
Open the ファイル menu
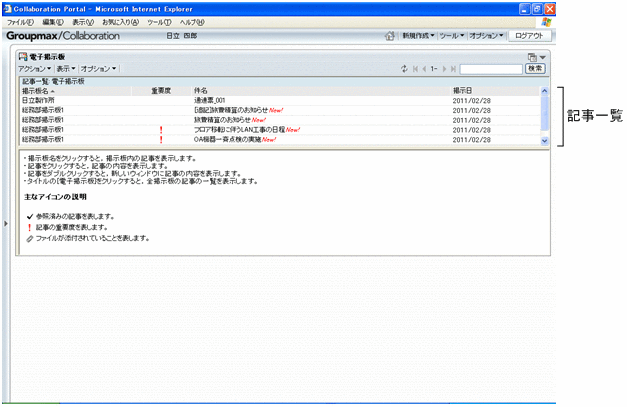pos(20,22)
